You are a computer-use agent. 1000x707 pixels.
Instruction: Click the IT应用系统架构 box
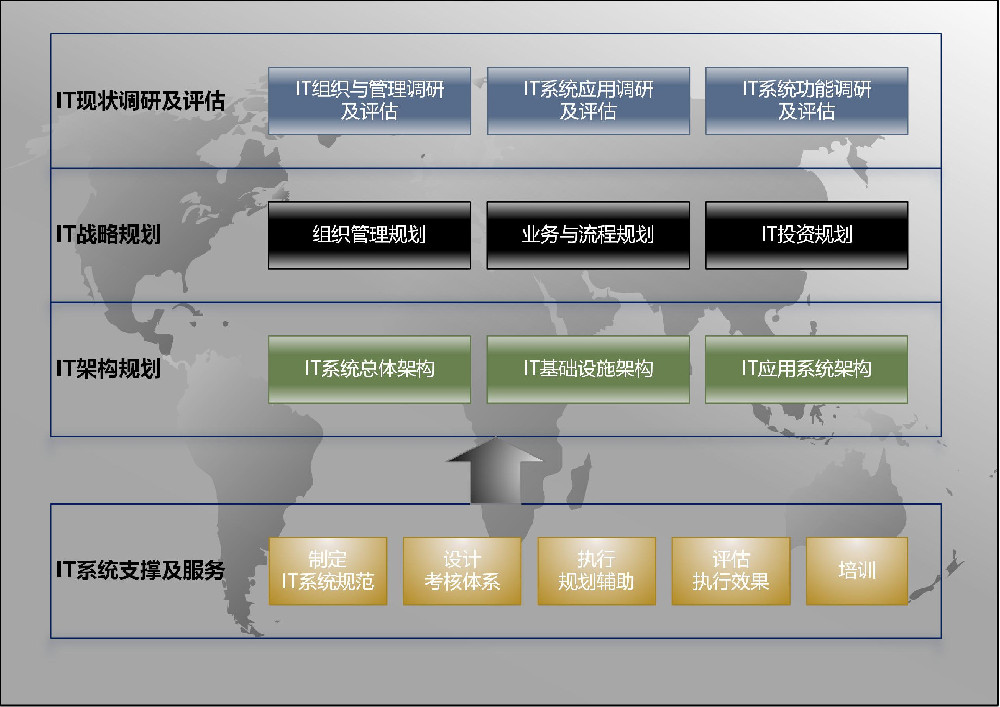(x=808, y=369)
